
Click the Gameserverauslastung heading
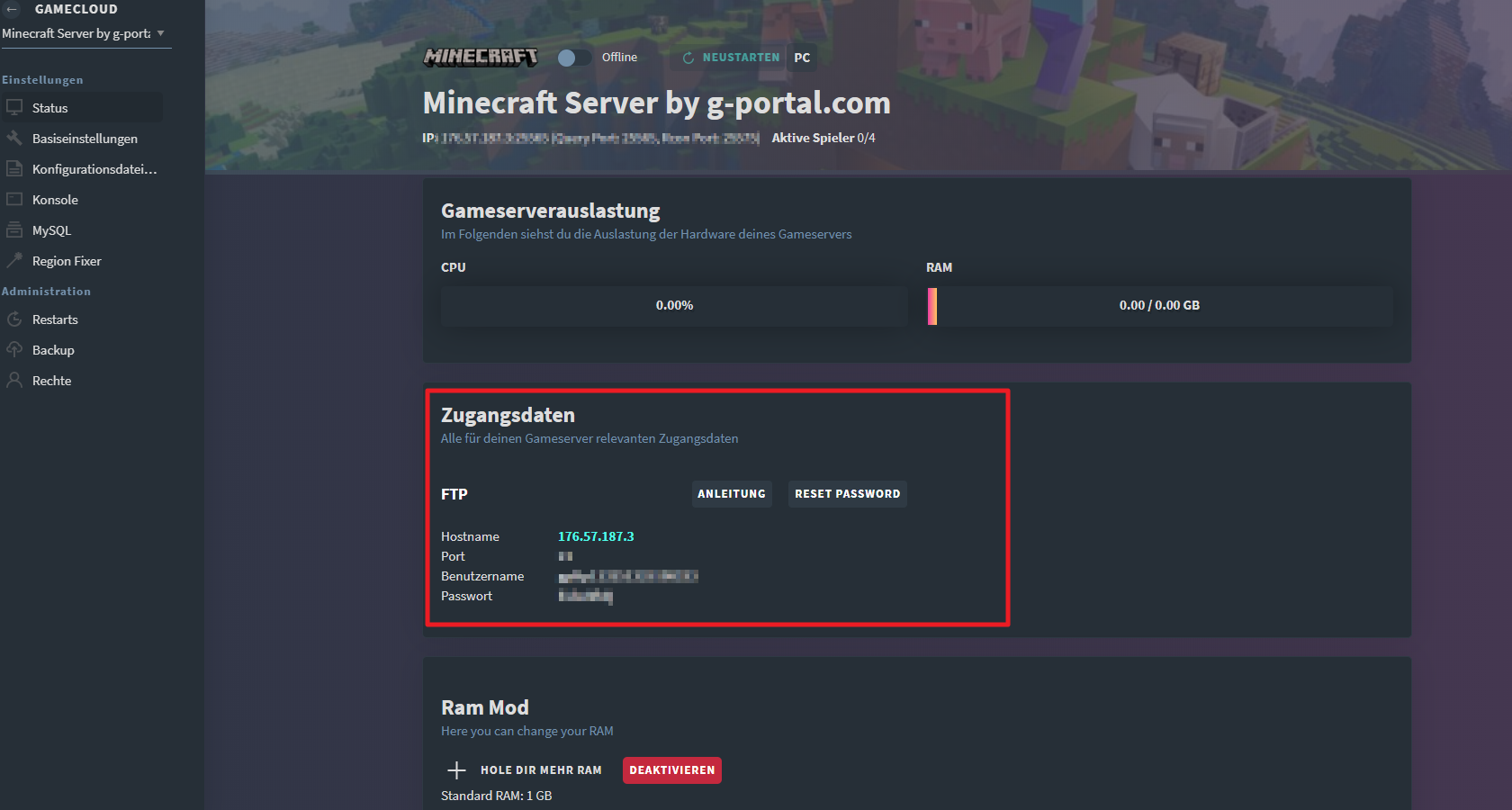click(551, 211)
